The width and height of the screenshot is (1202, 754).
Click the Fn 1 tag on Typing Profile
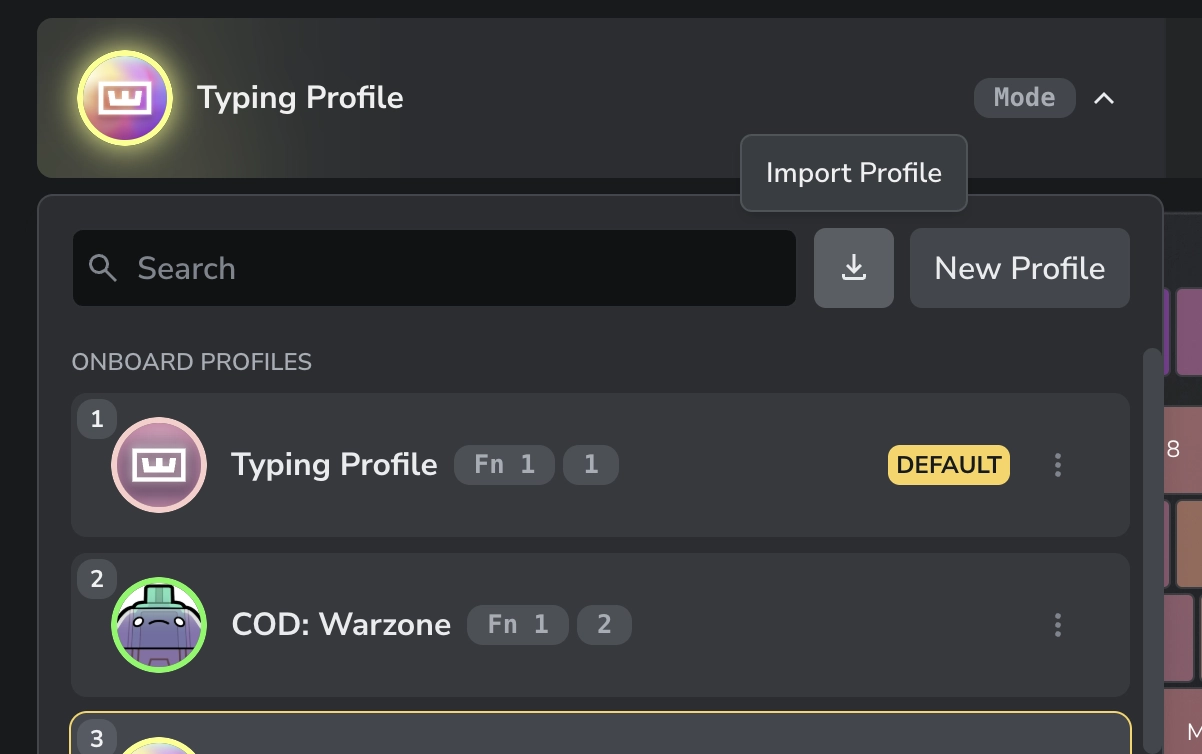504,465
